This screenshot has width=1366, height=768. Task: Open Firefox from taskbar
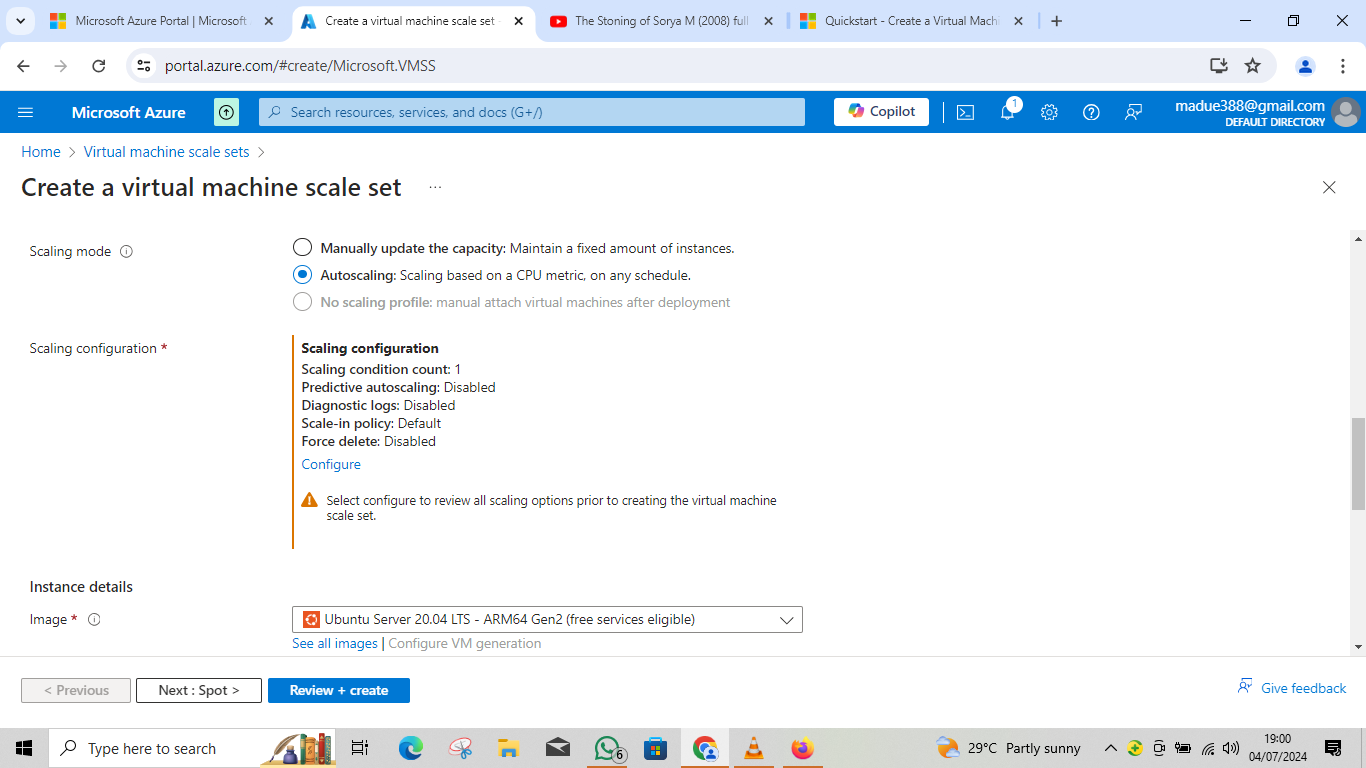(802, 748)
